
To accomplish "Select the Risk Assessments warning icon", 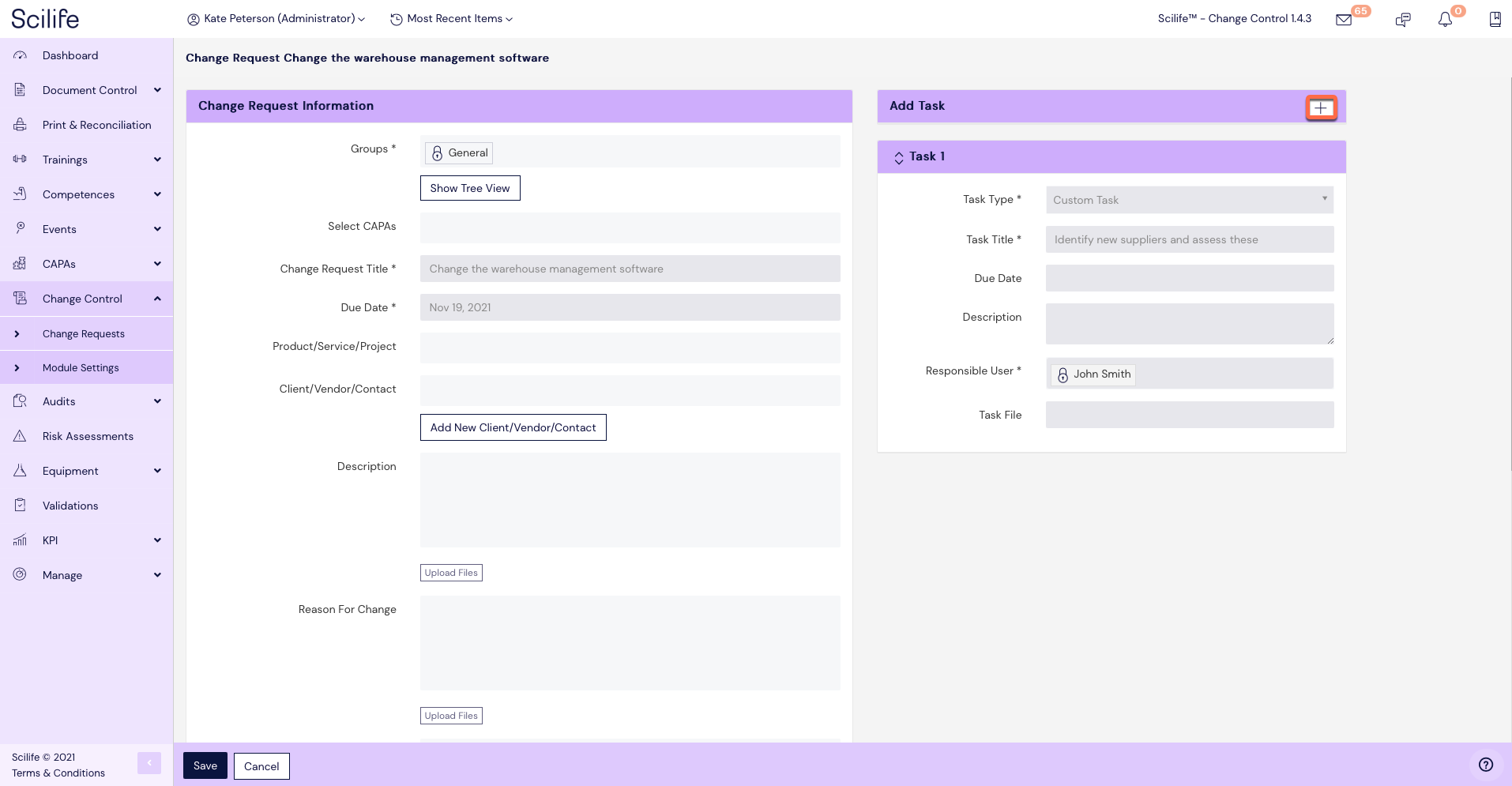I will pos(21,436).
